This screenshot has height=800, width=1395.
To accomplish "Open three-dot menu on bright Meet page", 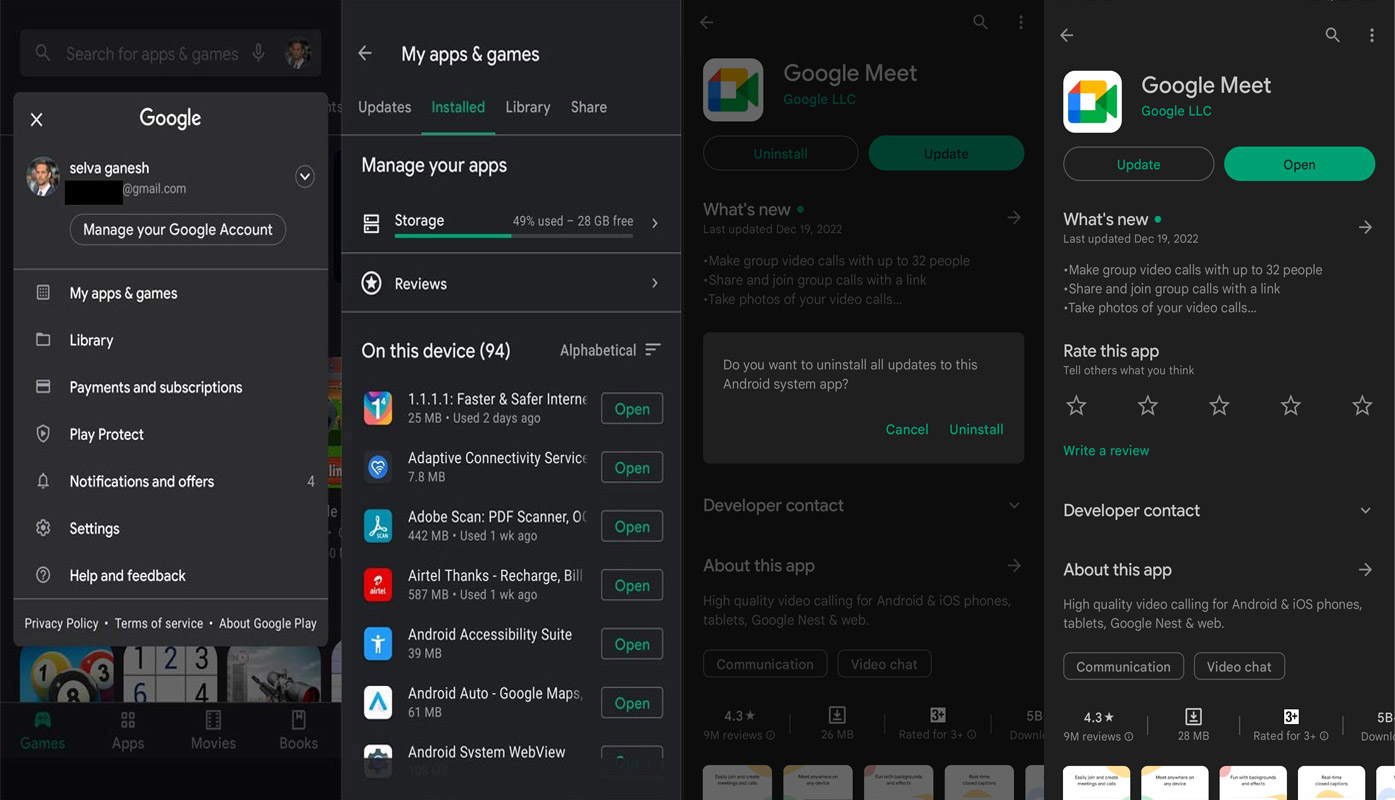I will [x=1372, y=35].
